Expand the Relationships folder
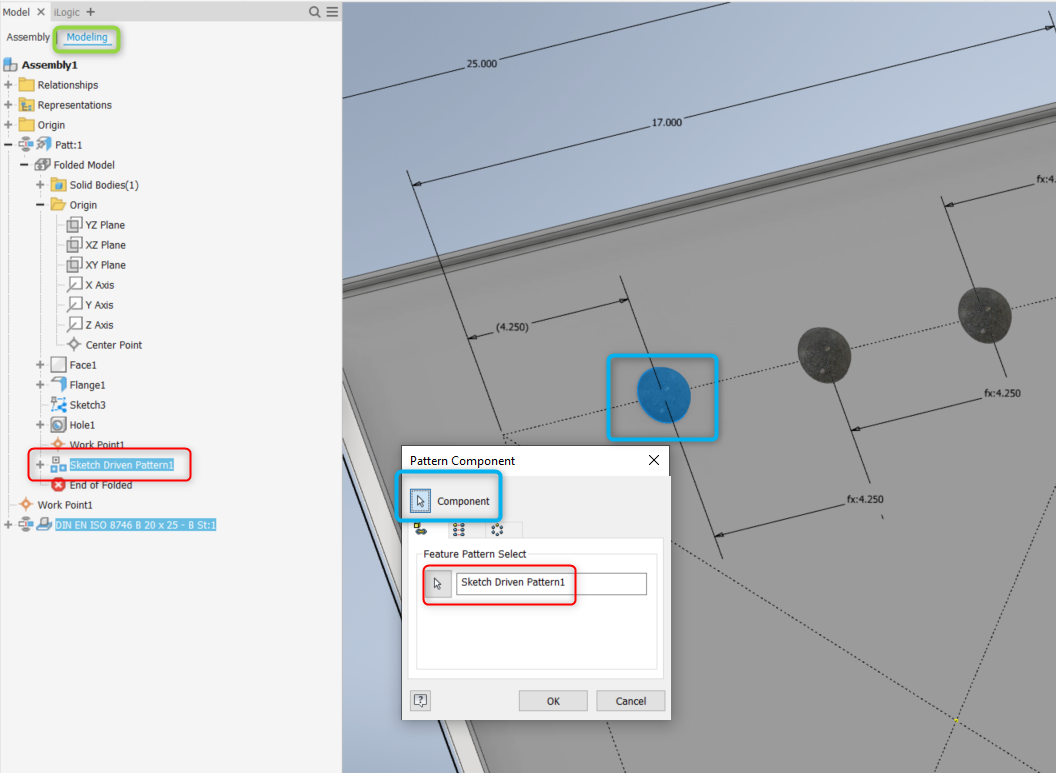This screenshot has width=1056, height=773. [x=8, y=85]
